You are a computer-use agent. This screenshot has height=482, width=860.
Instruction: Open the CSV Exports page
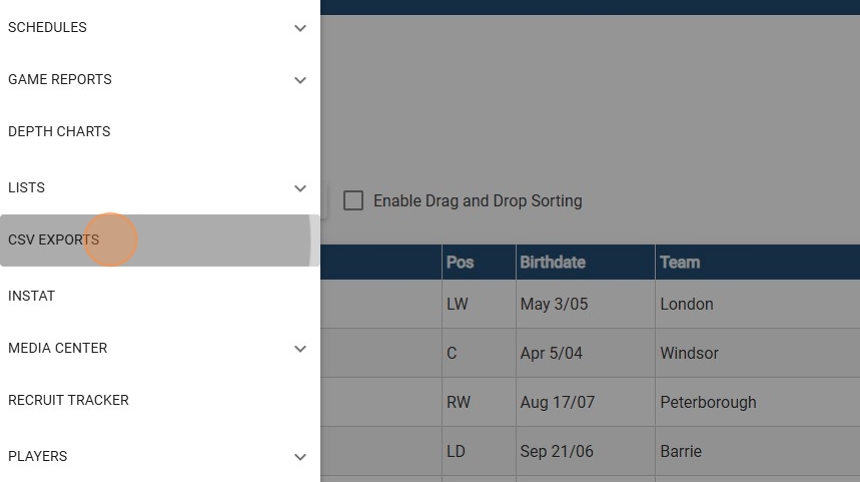(54, 240)
